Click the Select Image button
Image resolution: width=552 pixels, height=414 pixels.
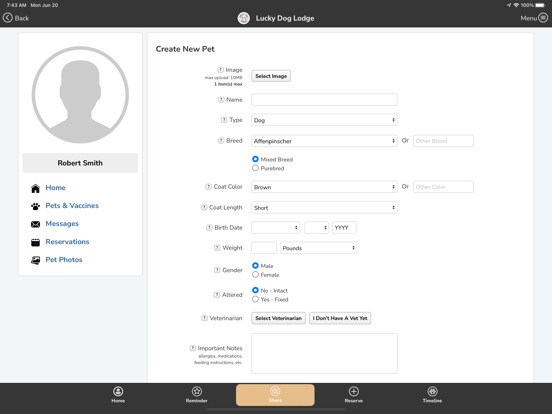point(271,76)
